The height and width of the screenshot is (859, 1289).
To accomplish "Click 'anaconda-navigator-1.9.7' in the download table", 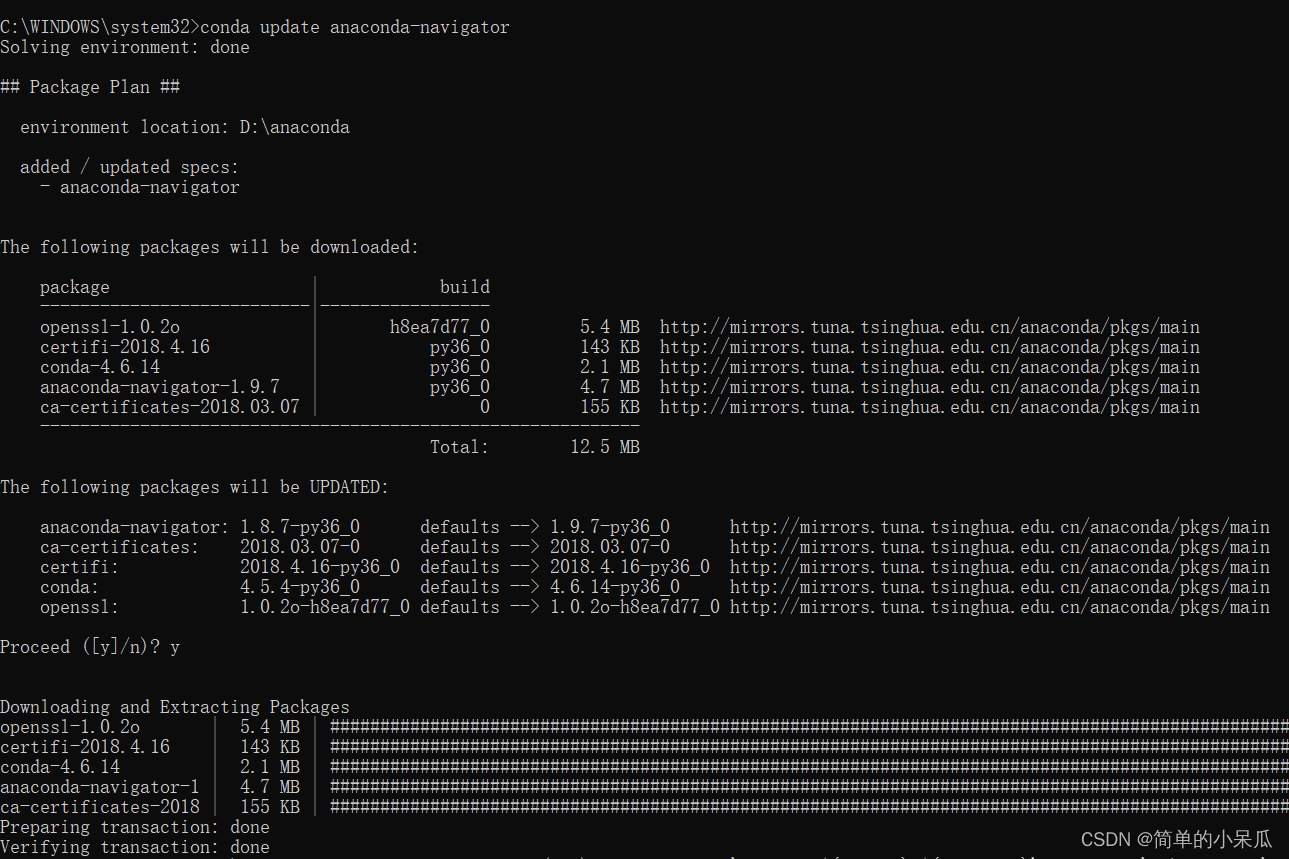I will point(160,387).
